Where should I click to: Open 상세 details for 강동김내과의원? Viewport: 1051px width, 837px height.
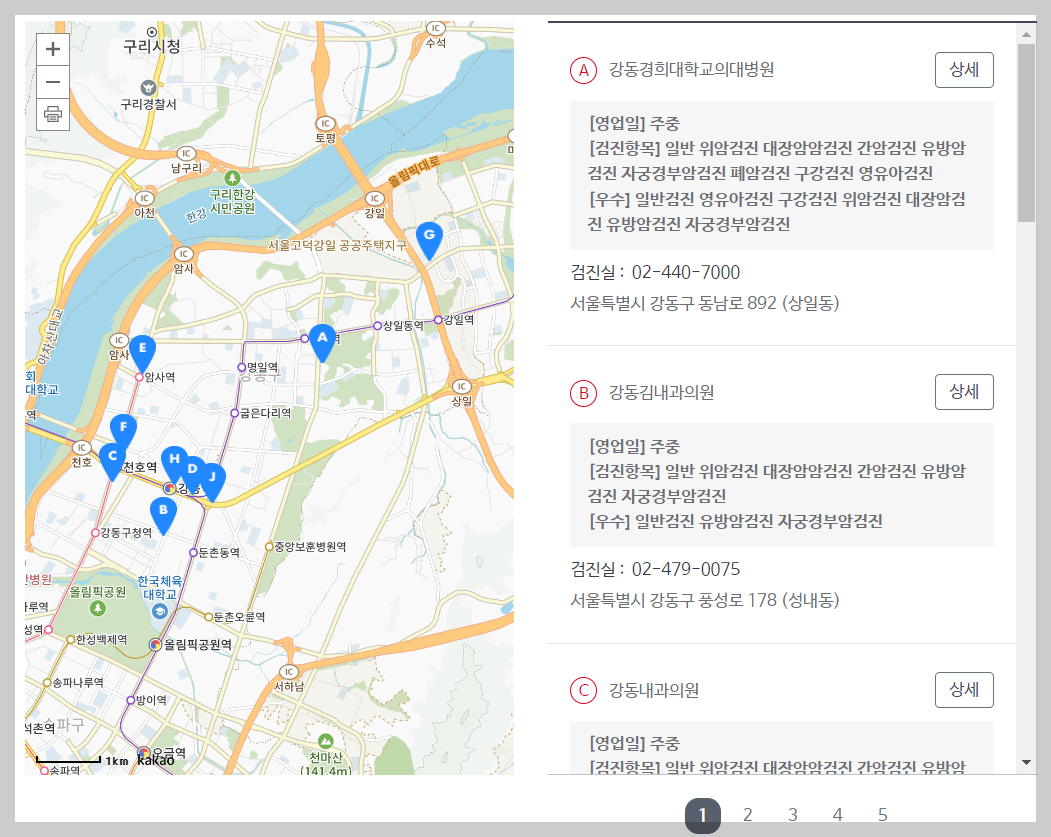[x=963, y=392]
